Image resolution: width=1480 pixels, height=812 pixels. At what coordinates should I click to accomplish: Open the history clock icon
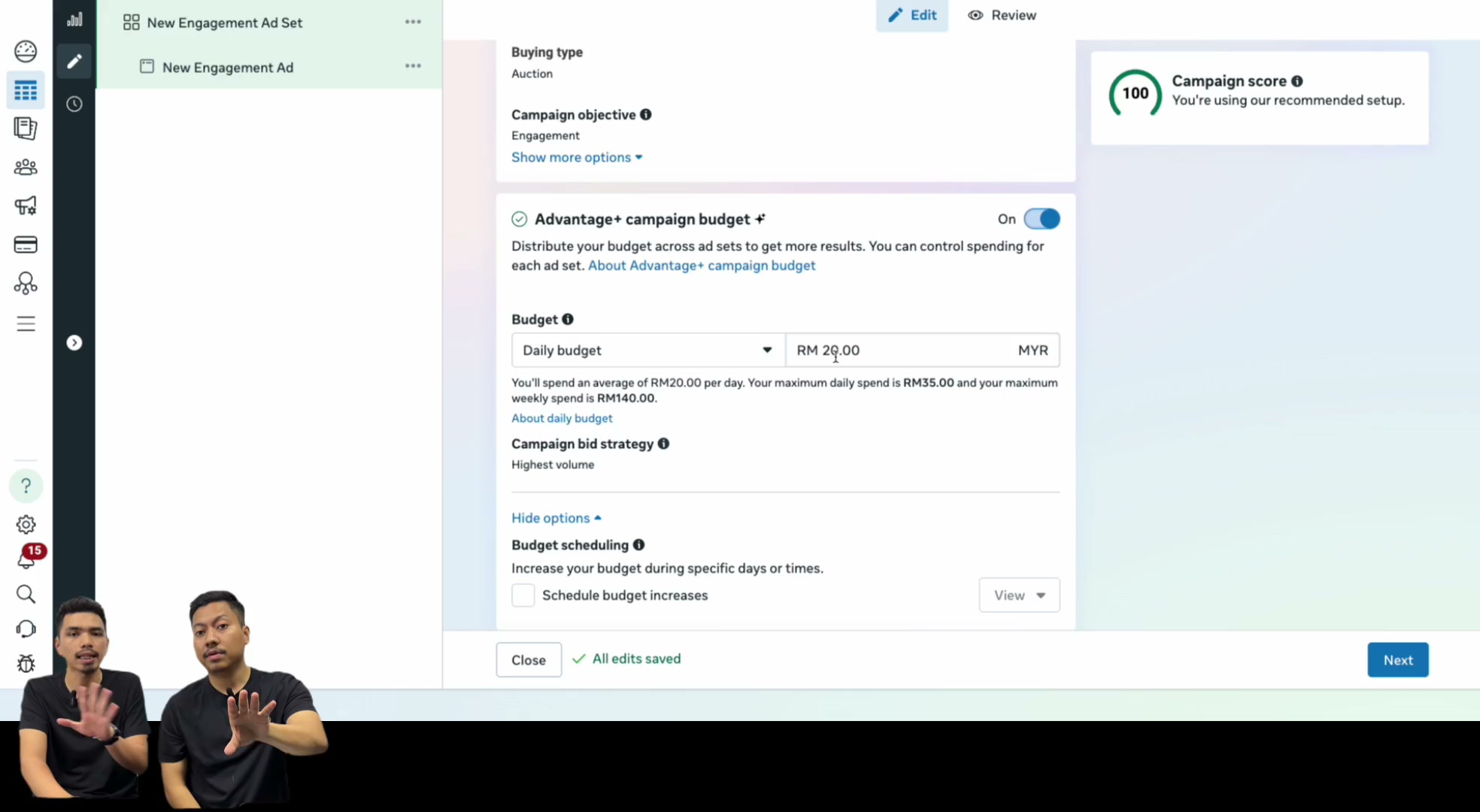(74, 104)
